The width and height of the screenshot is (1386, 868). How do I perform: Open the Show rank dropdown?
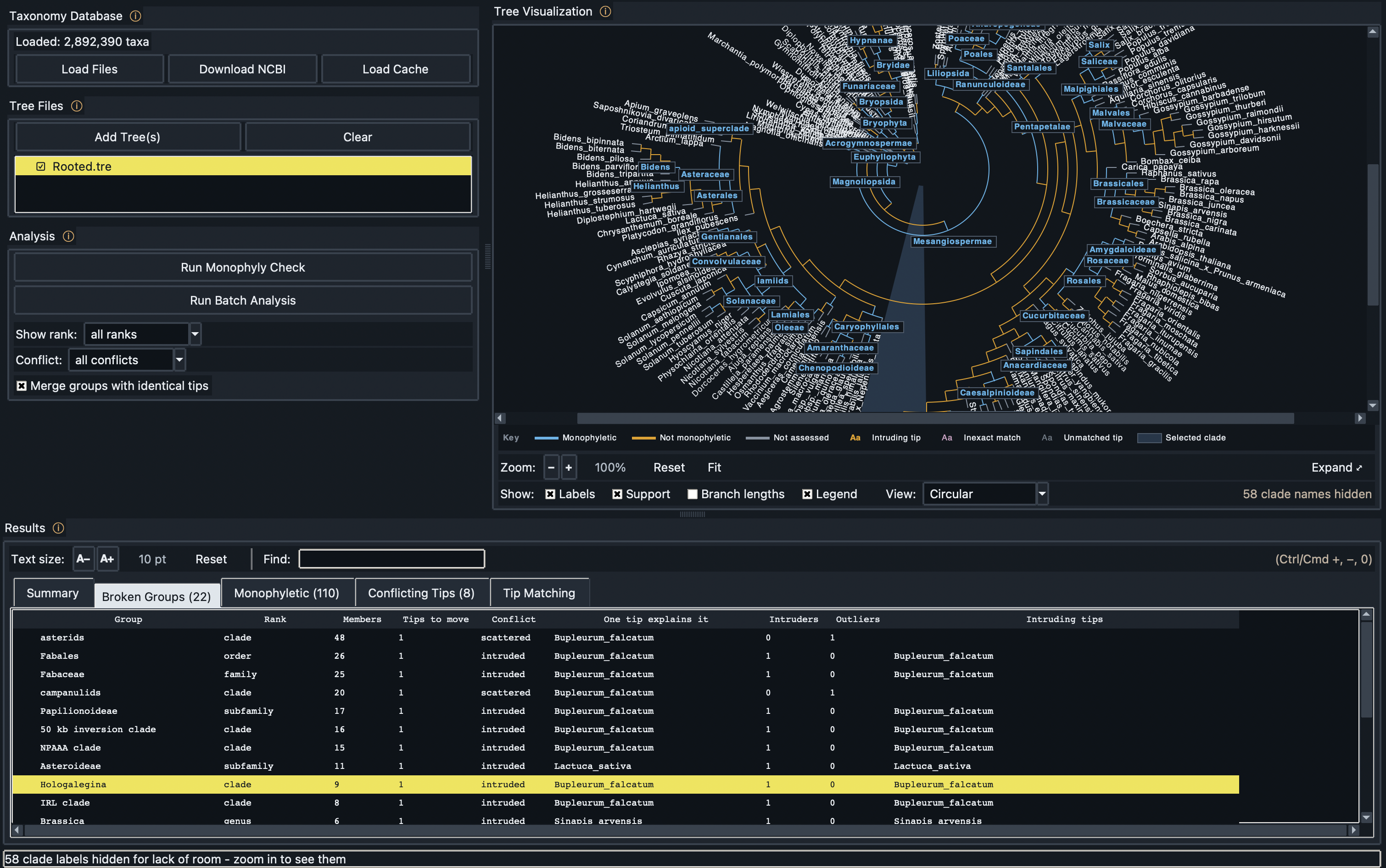[x=195, y=334]
